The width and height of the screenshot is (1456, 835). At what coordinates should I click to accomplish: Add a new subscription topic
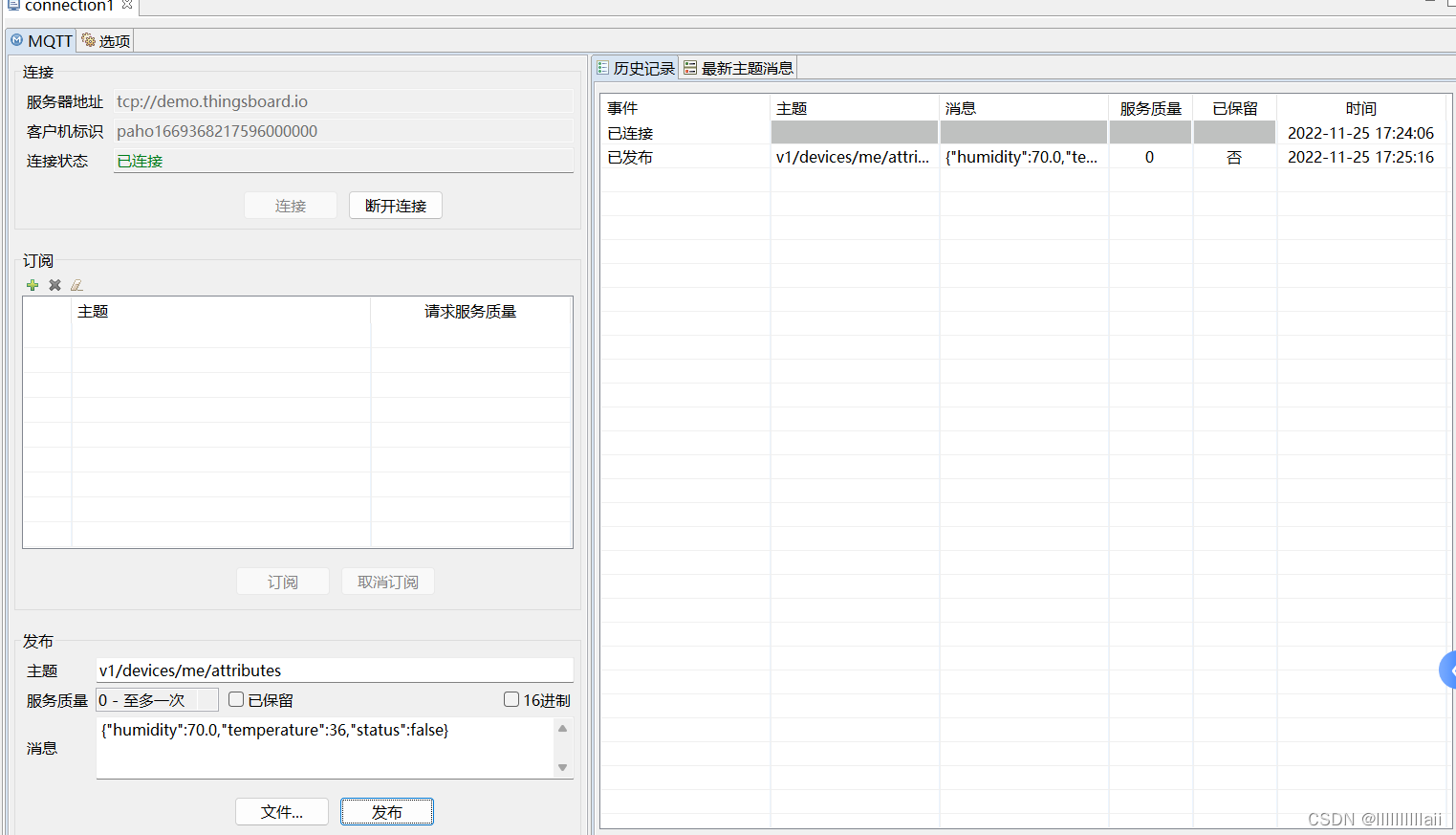pyautogui.click(x=33, y=285)
